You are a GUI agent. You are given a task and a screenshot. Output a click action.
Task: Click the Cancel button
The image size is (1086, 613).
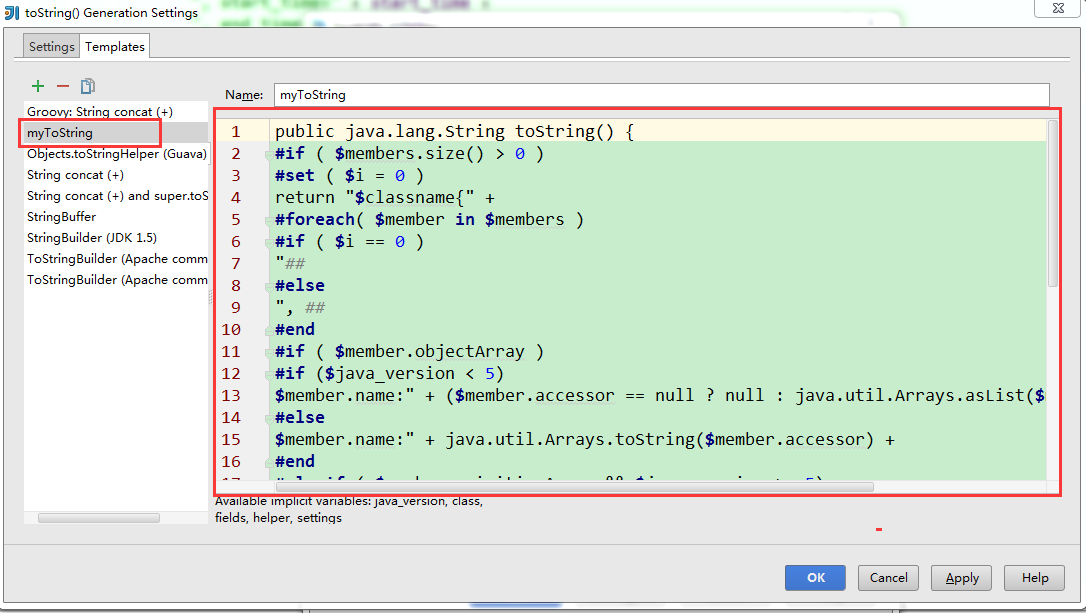point(888,578)
